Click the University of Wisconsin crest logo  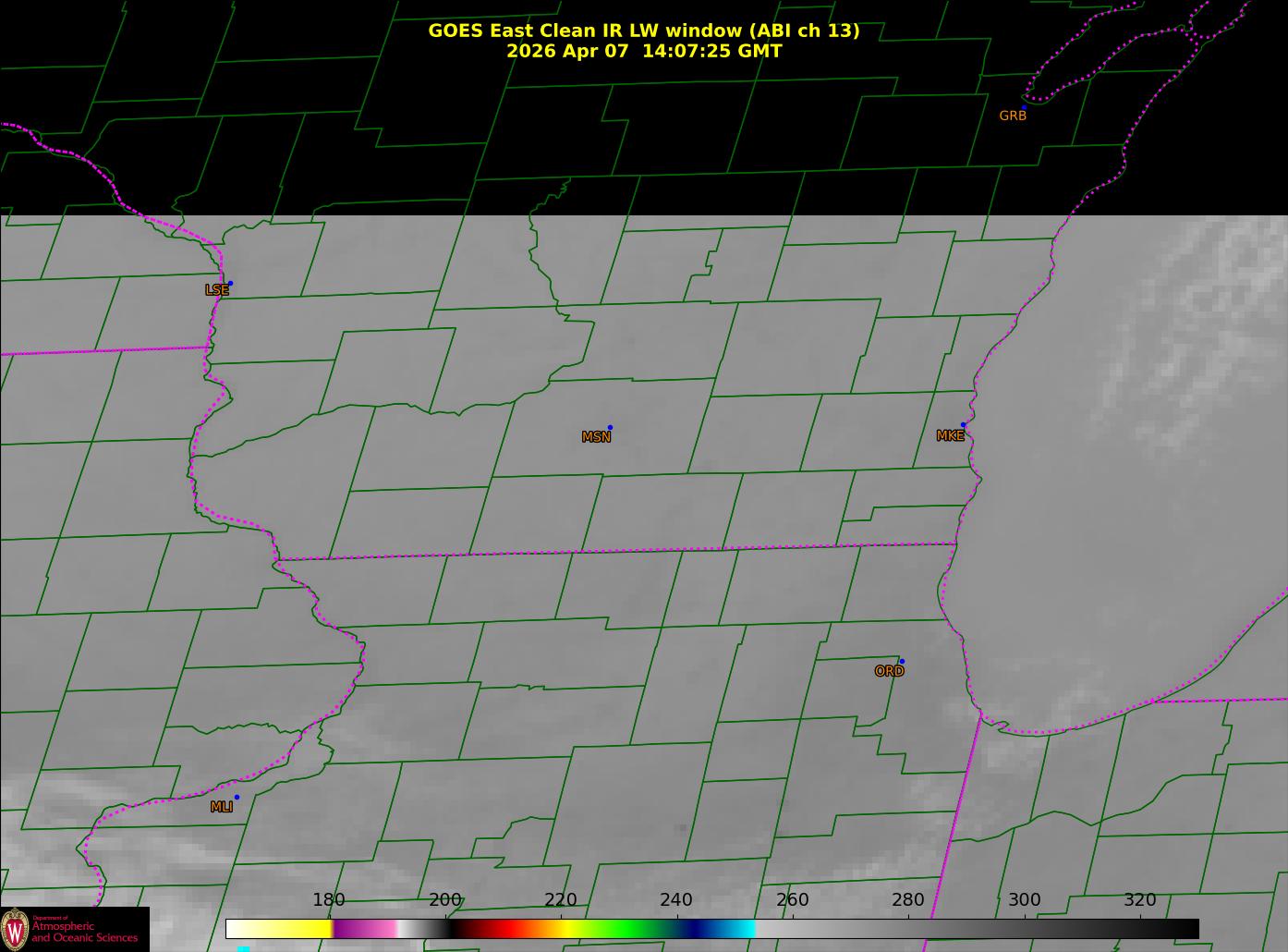[15, 929]
